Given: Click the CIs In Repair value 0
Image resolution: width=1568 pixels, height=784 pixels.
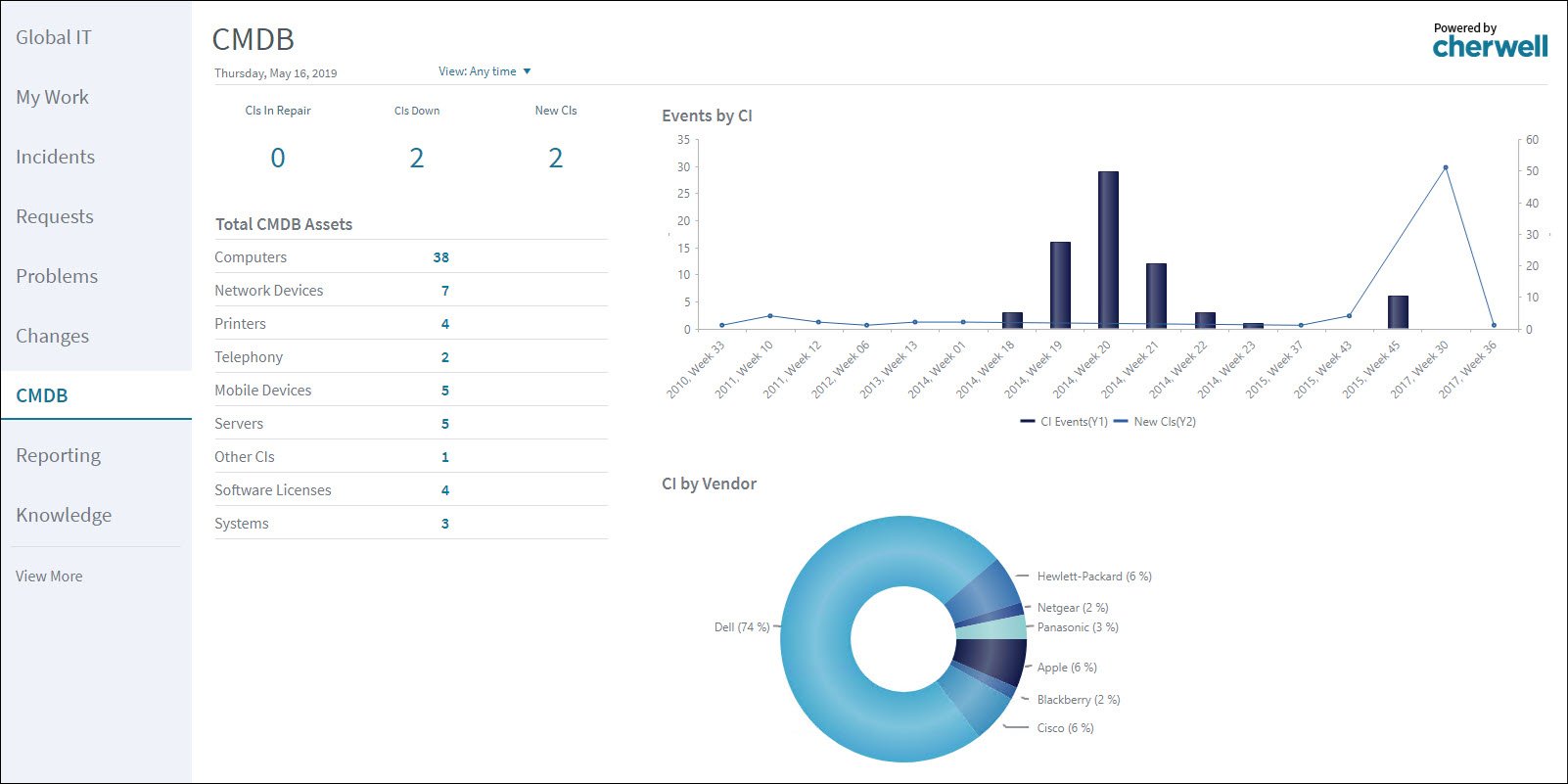Looking at the screenshot, I should click(278, 158).
